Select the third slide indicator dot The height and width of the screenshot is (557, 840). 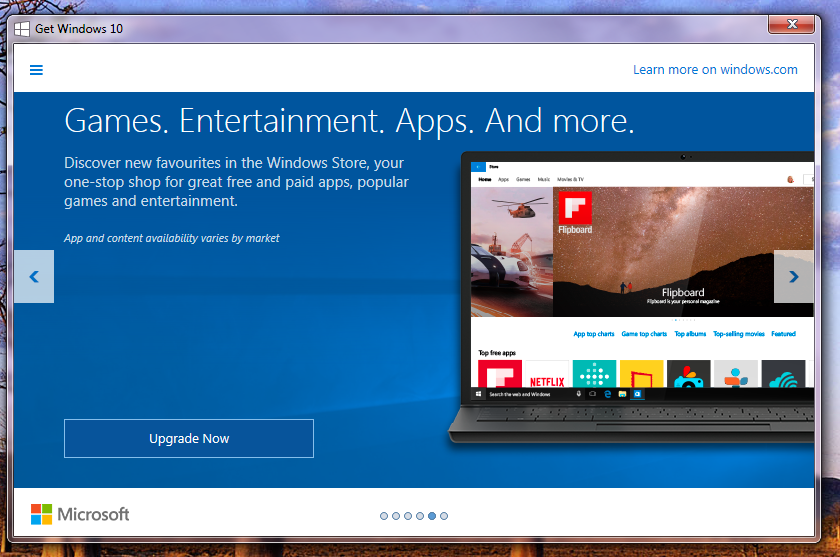pos(408,516)
